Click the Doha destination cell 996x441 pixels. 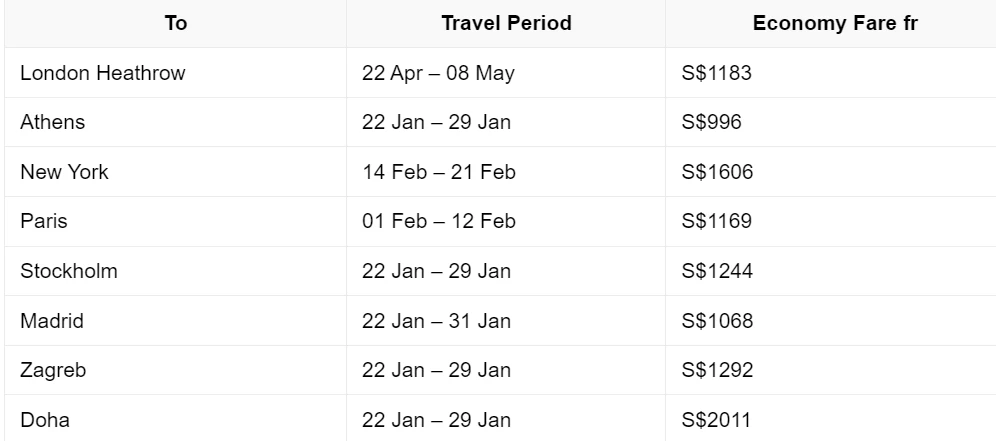(x=175, y=418)
